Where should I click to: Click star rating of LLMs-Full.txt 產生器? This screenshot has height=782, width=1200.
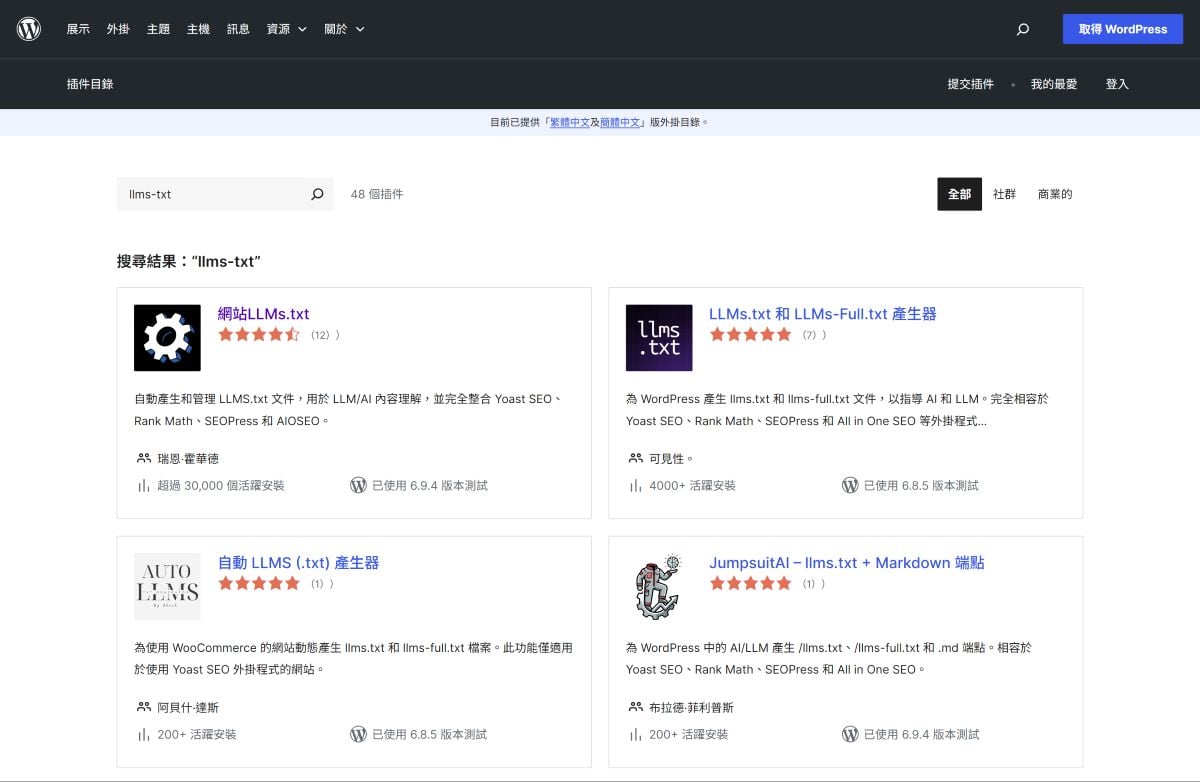click(751, 335)
